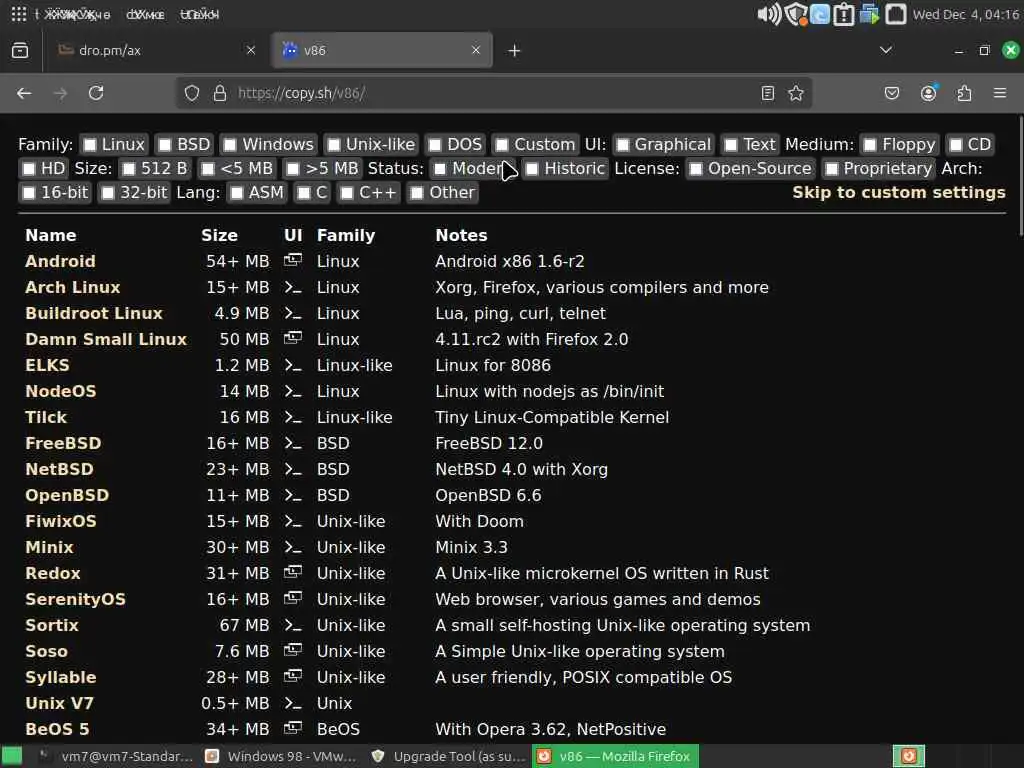Close the v86 tab
Image resolution: width=1024 pixels, height=768 pixels.
(x=475, y=50)
